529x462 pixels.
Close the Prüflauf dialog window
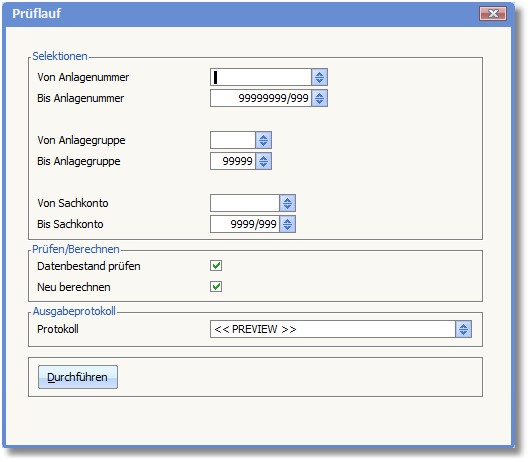(493, 13)
